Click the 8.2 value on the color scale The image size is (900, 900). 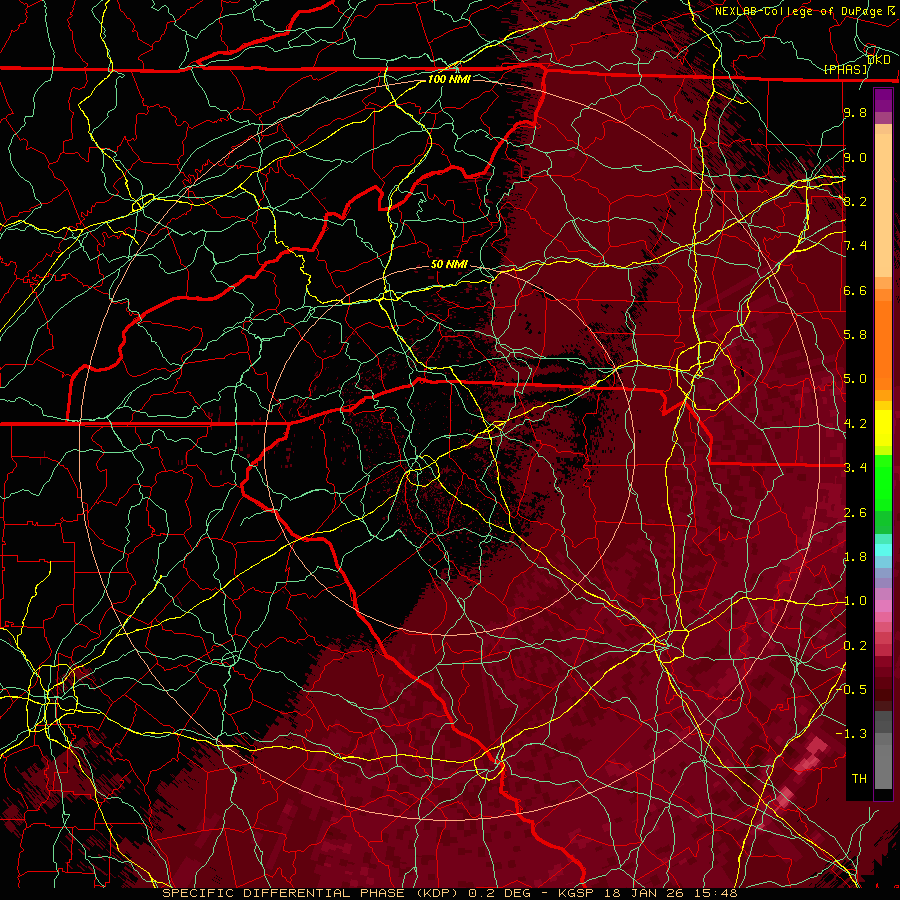[855, 201]
